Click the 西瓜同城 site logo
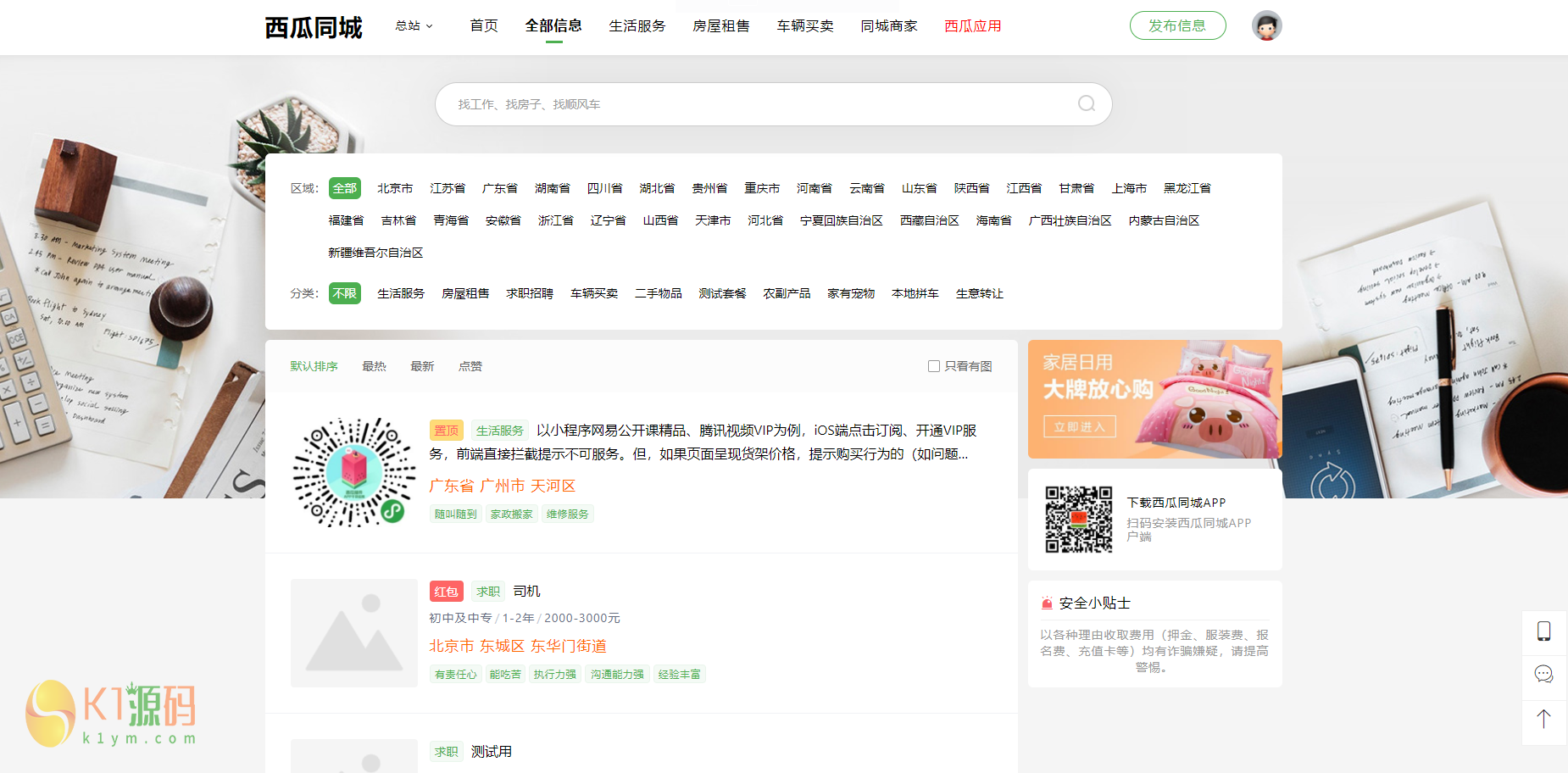1568x773 pixels. (x=314, y=27)
